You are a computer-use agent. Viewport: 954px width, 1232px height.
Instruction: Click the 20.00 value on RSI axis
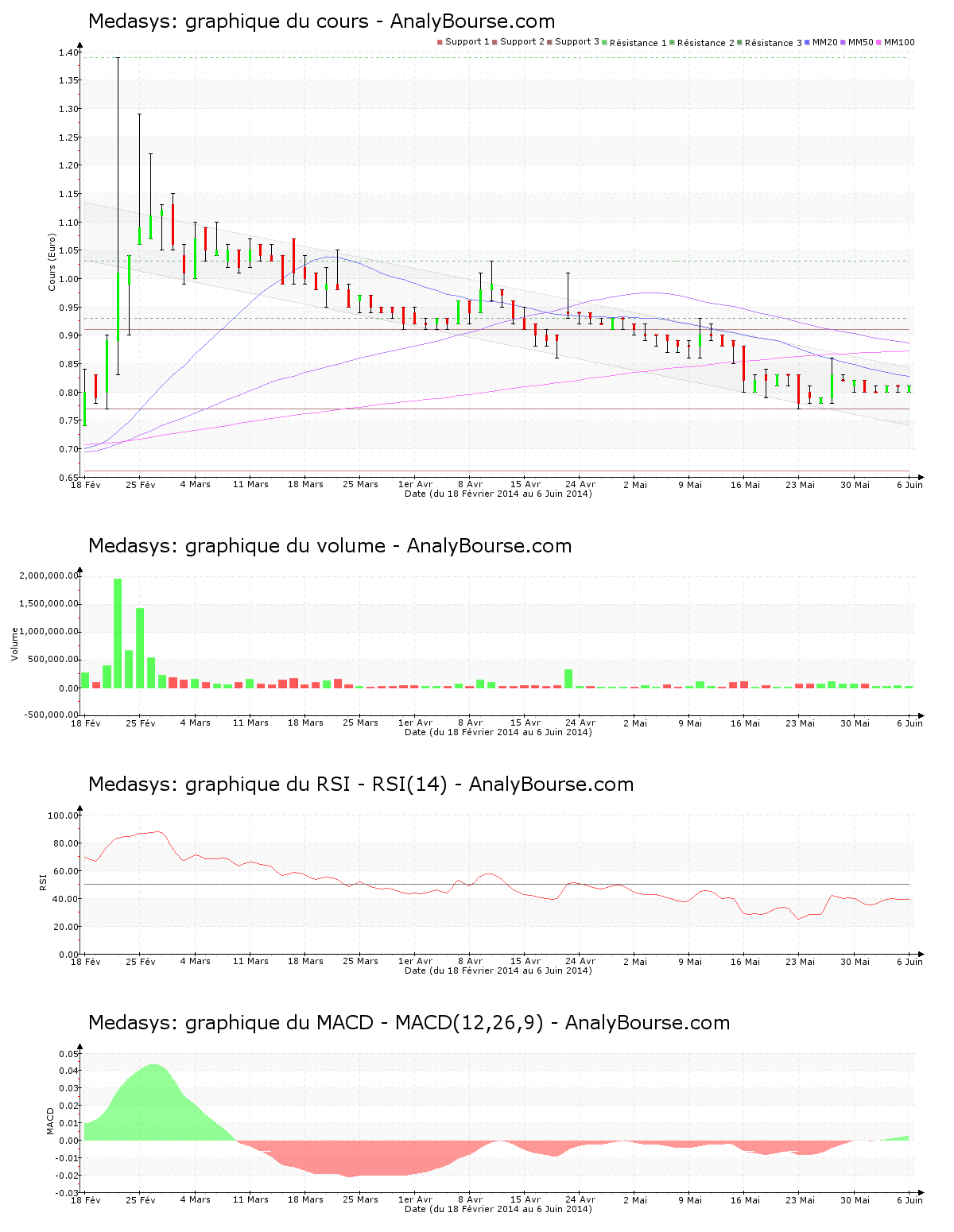(65, 927)
